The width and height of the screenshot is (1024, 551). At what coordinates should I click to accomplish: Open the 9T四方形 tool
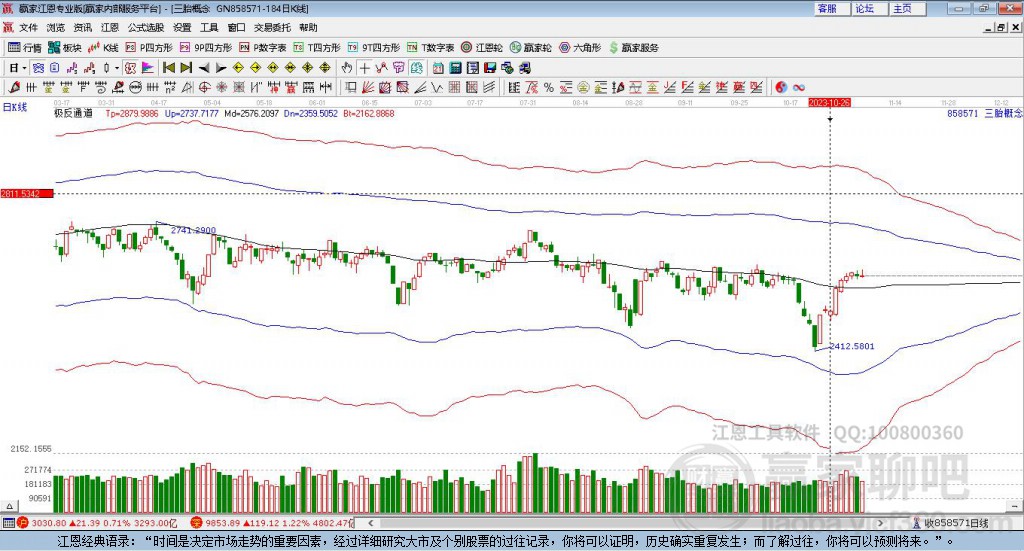(x=374, y=48)
